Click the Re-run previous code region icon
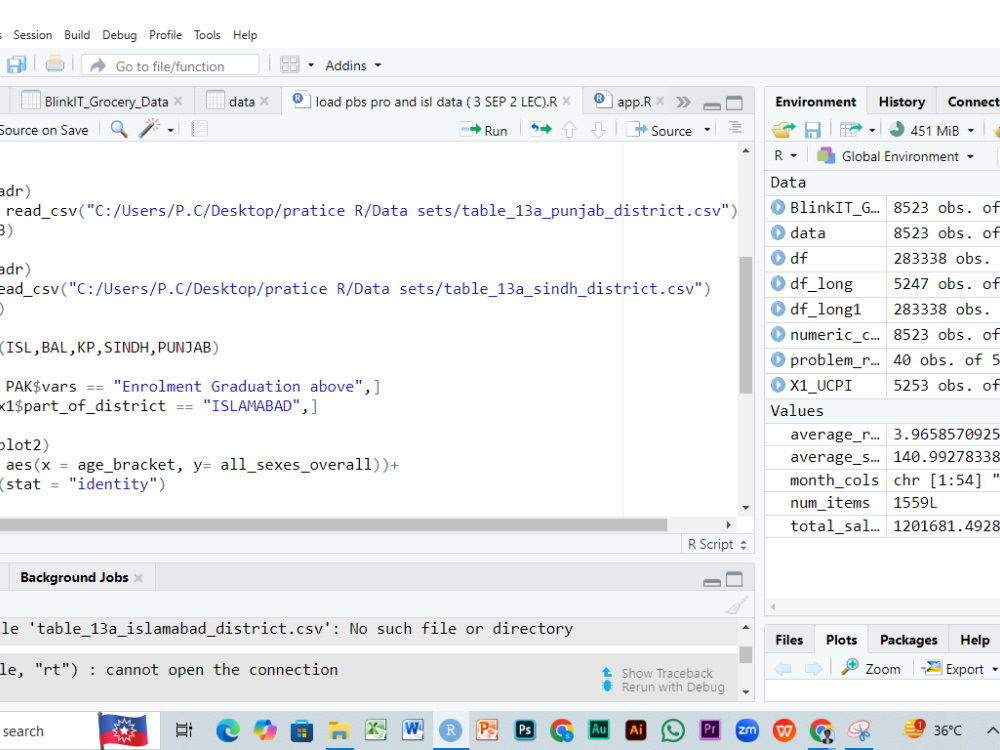 541,130
